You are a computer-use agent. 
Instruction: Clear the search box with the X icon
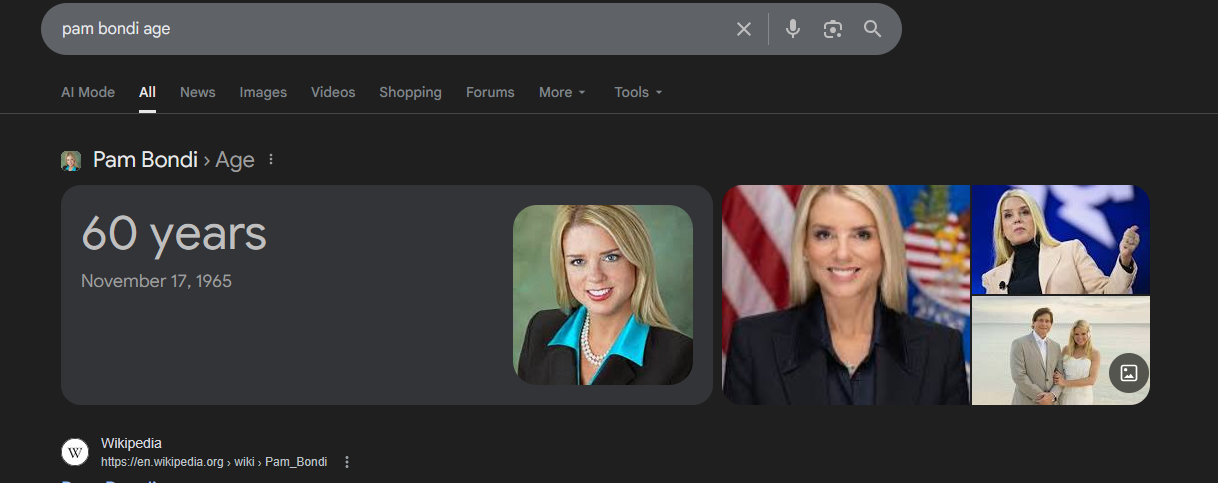coord(744,29)
